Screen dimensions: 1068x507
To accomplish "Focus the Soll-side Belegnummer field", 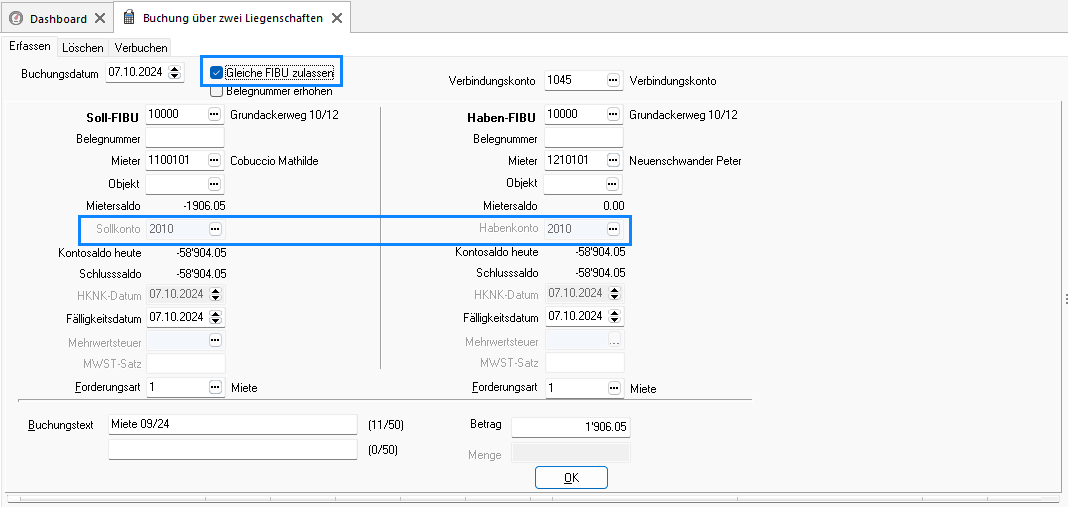I will pos(185,138).
